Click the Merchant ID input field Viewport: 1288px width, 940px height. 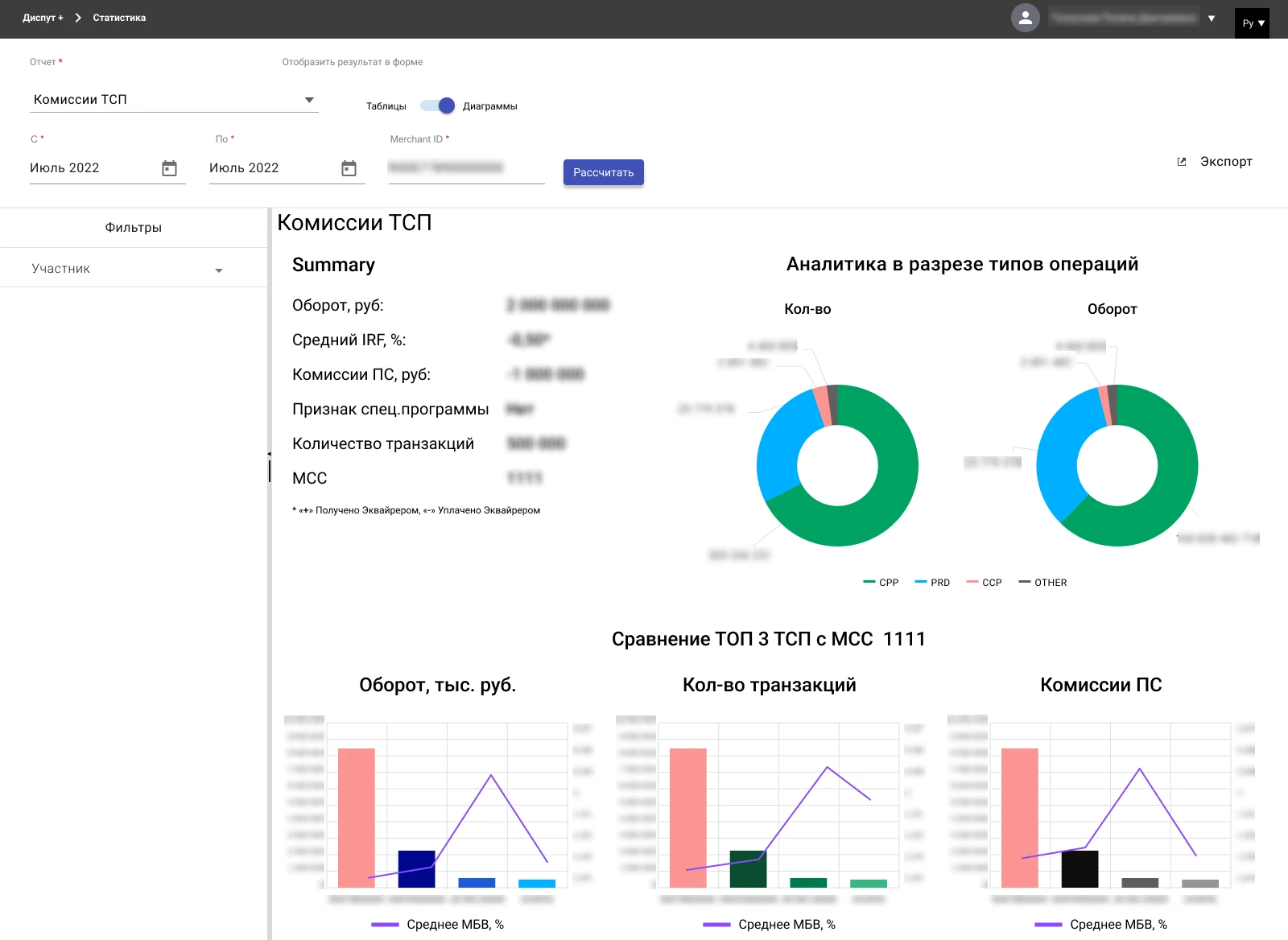click(466, 168)
